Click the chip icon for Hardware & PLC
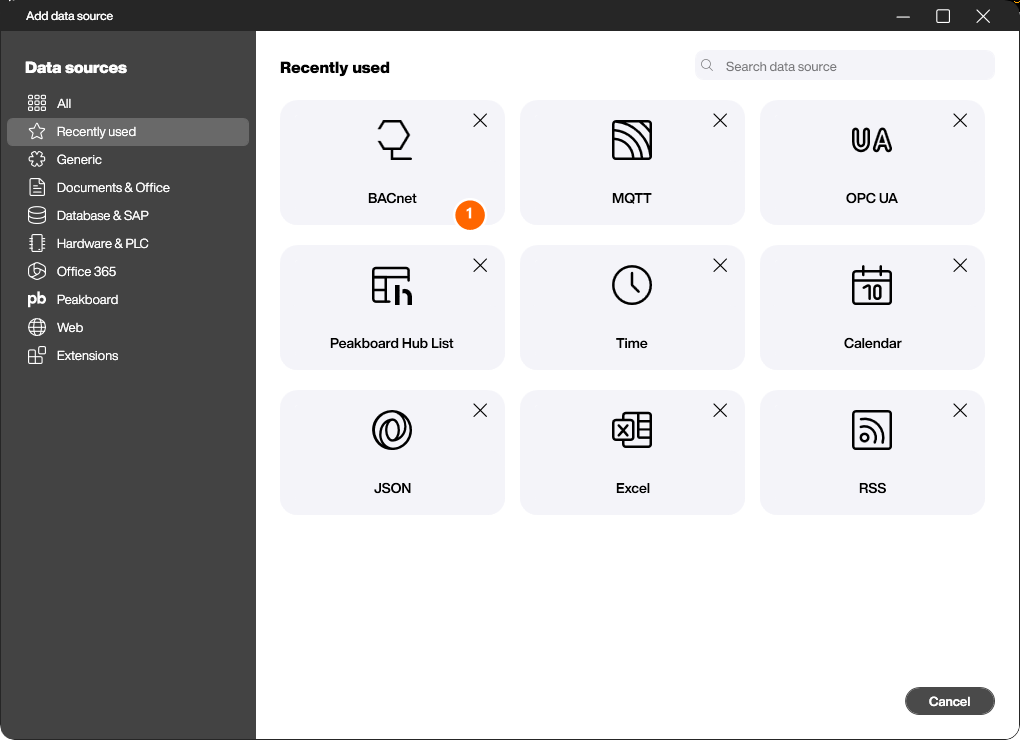The width and height of the screenshot is (1020, 740). click(37, 243)
